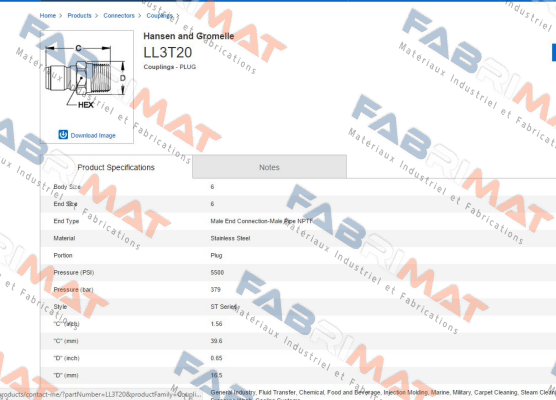Go to the Products breadcrumb
556x400 pixels.
point(79,16)
